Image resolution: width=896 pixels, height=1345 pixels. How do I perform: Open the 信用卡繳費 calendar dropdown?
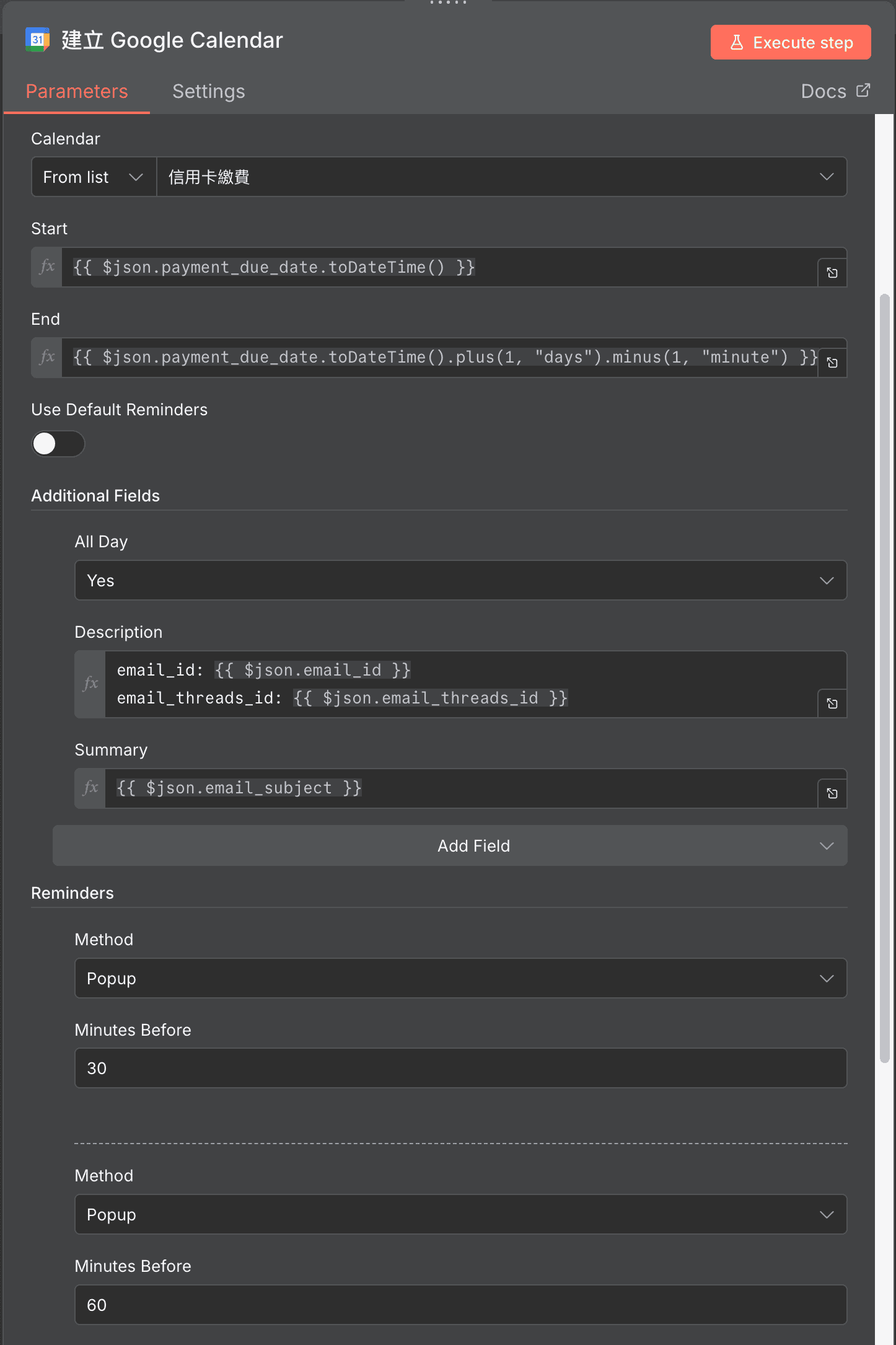(x=502, y=177)
